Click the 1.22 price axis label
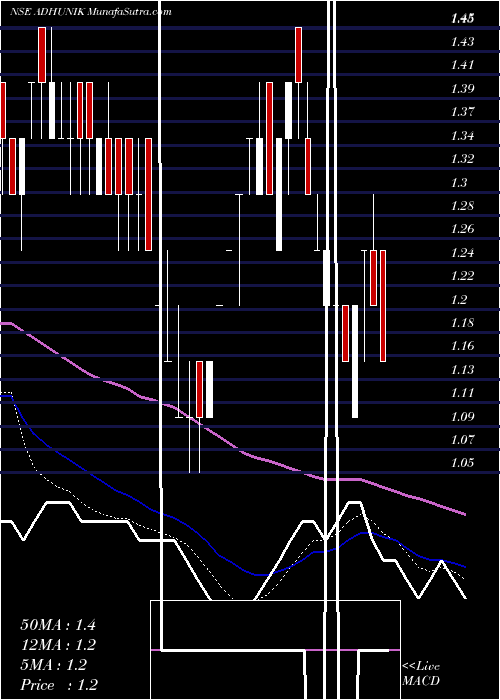The width and height of the screenshot is (500, 700). pos(462,276)
